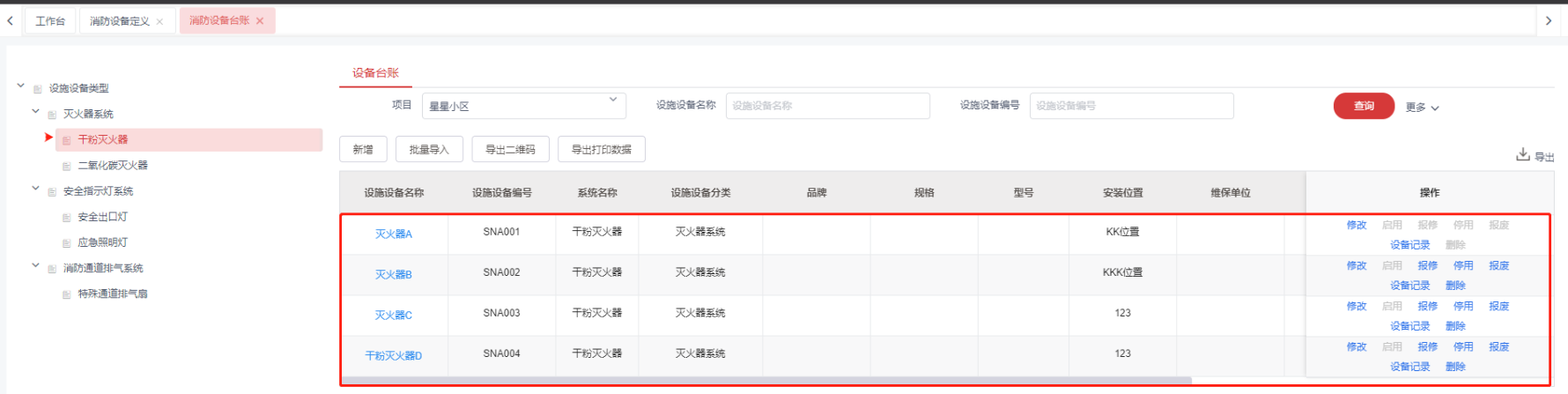This screenshot has width=1568, height=394.
Task: Click the SNA001 cell
Action: click(501, 233)
